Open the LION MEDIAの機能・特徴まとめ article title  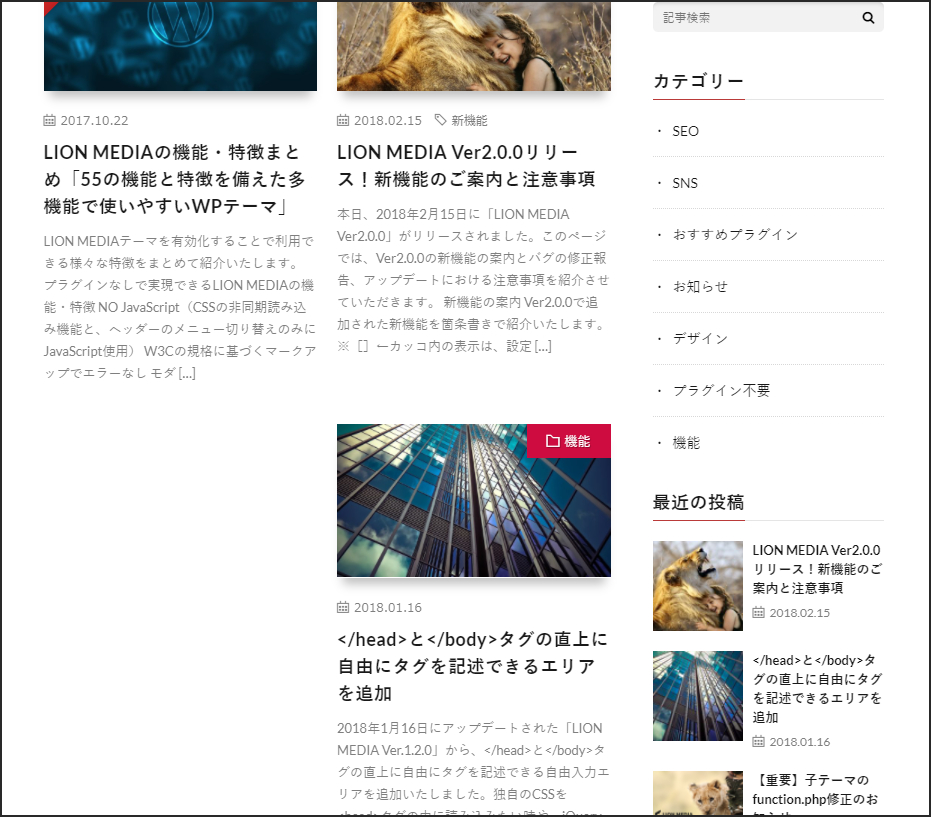(x=175, y=179)
